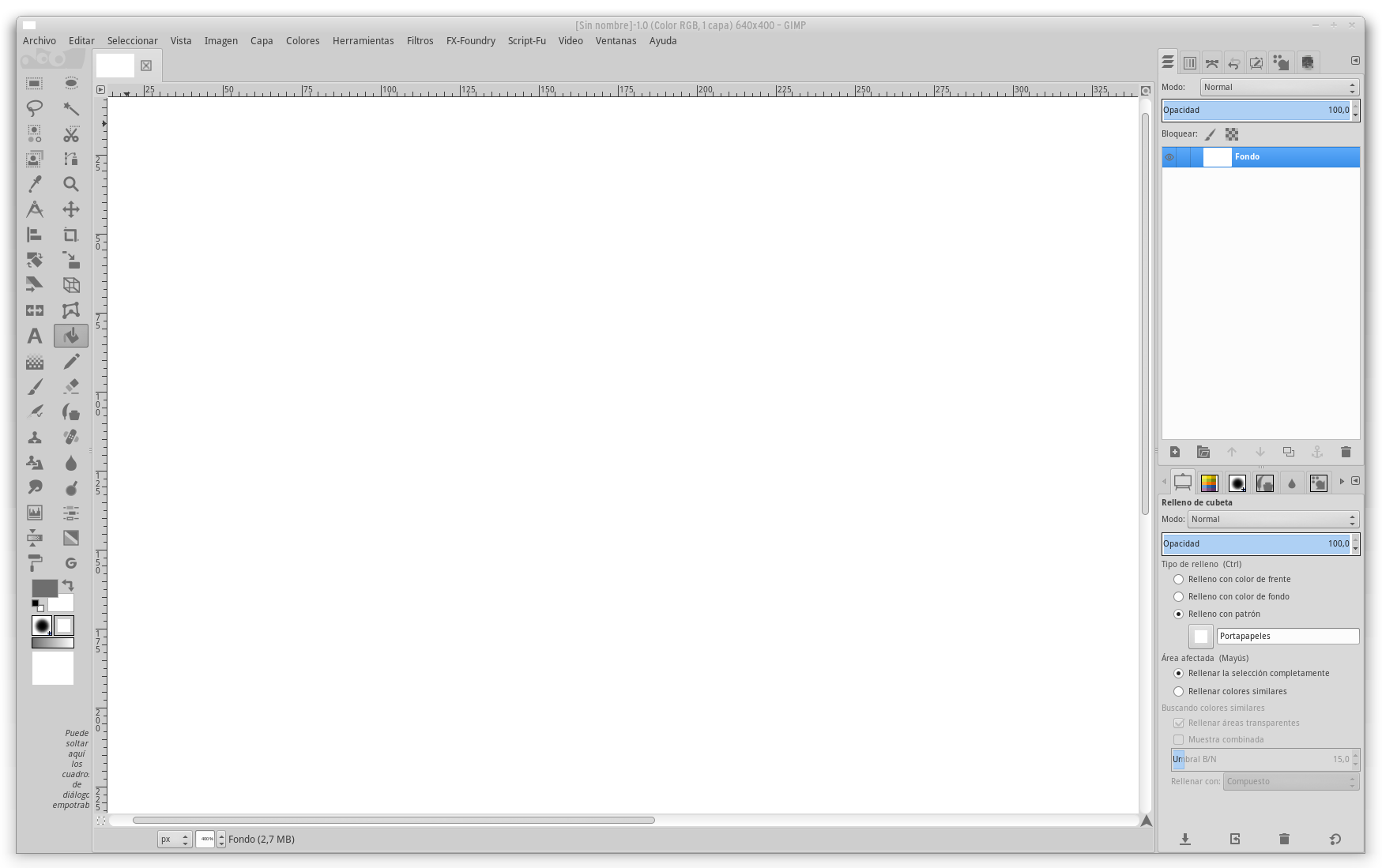Create a new layer group
The width and height of the screenshot is (1382, 868).
tap(1203, 452)
